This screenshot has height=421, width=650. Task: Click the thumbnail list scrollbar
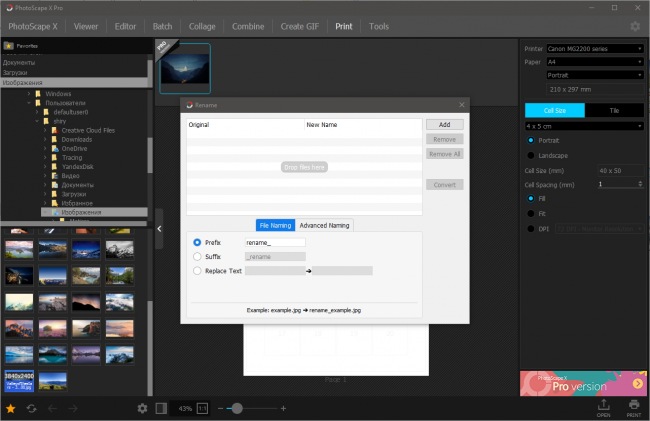150,348
